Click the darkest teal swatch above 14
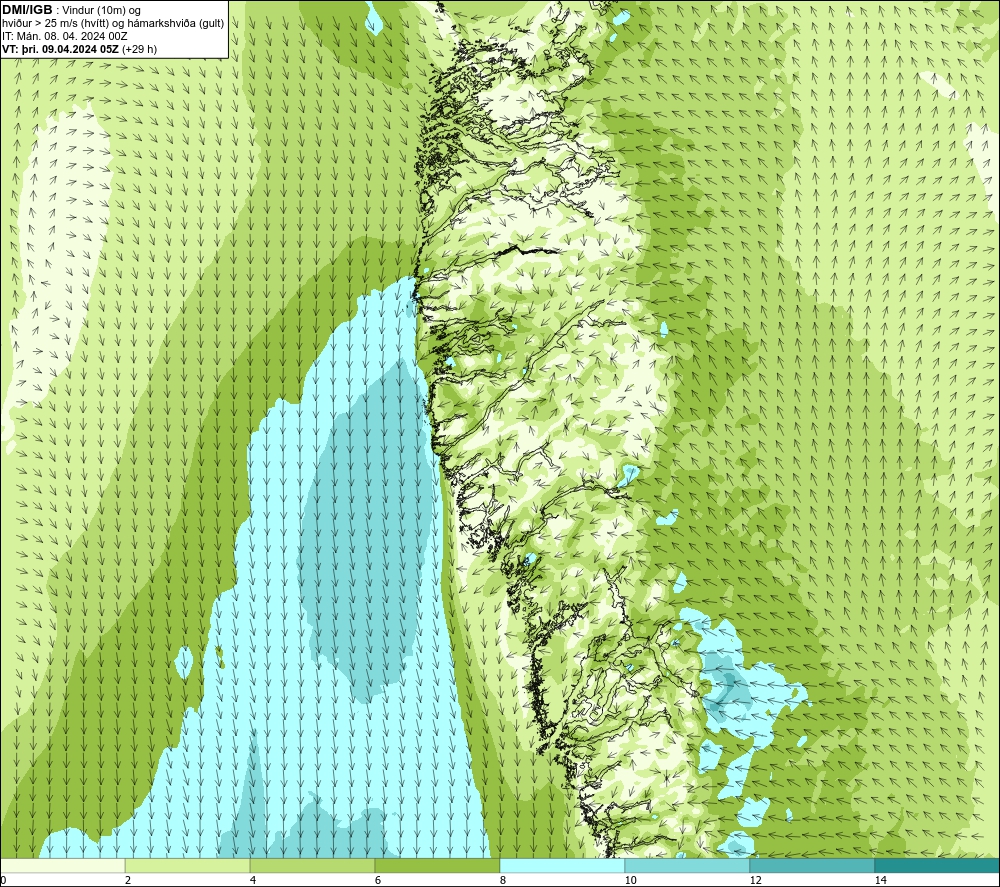Viewport: 1000px width, 887px height. [938, 865]
